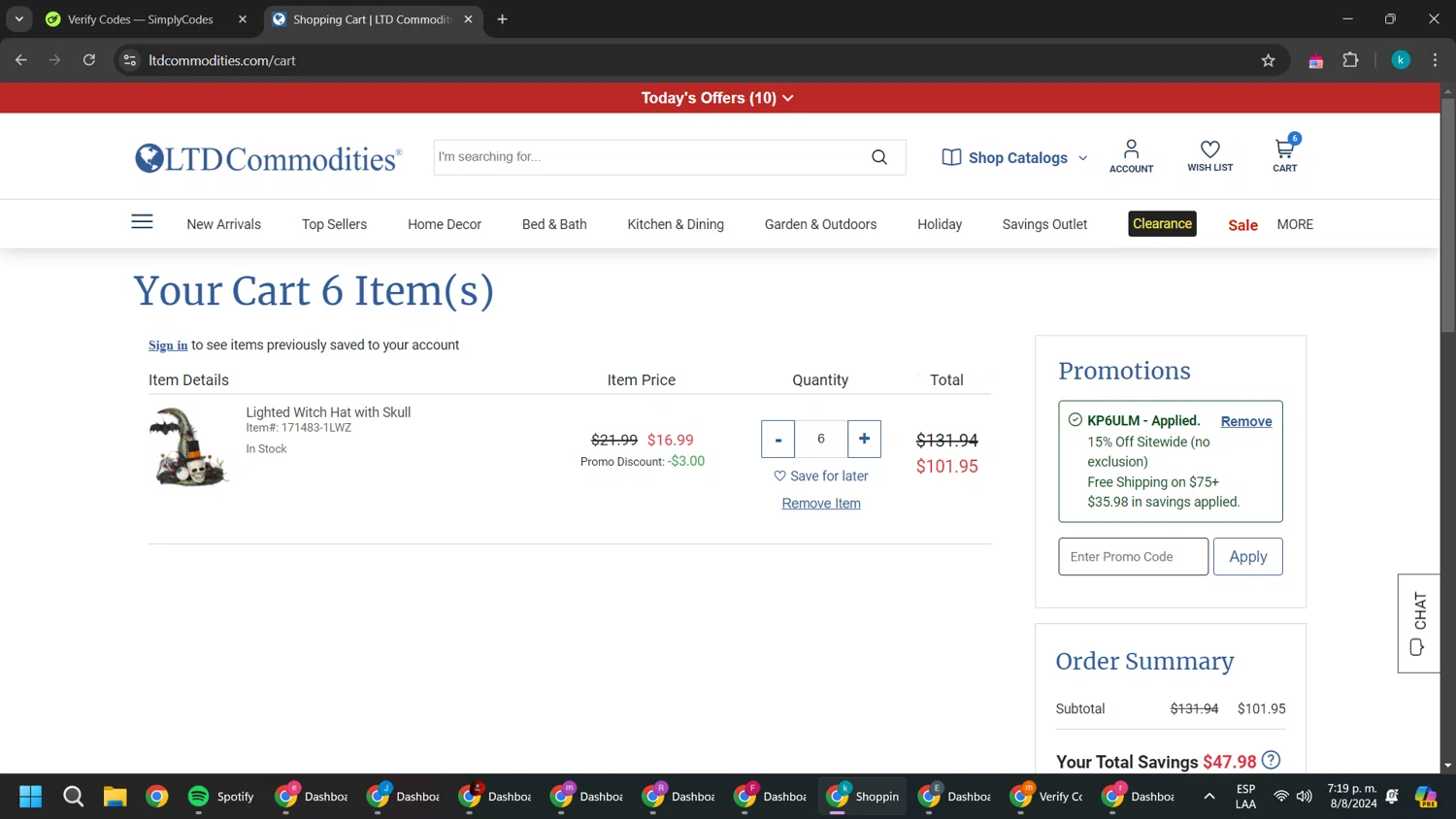Remove the KP6ULM promo code
Image resolution: width=1456 pixels, height=819 pixels.
pyautogui.click(x=1246, y=421)
